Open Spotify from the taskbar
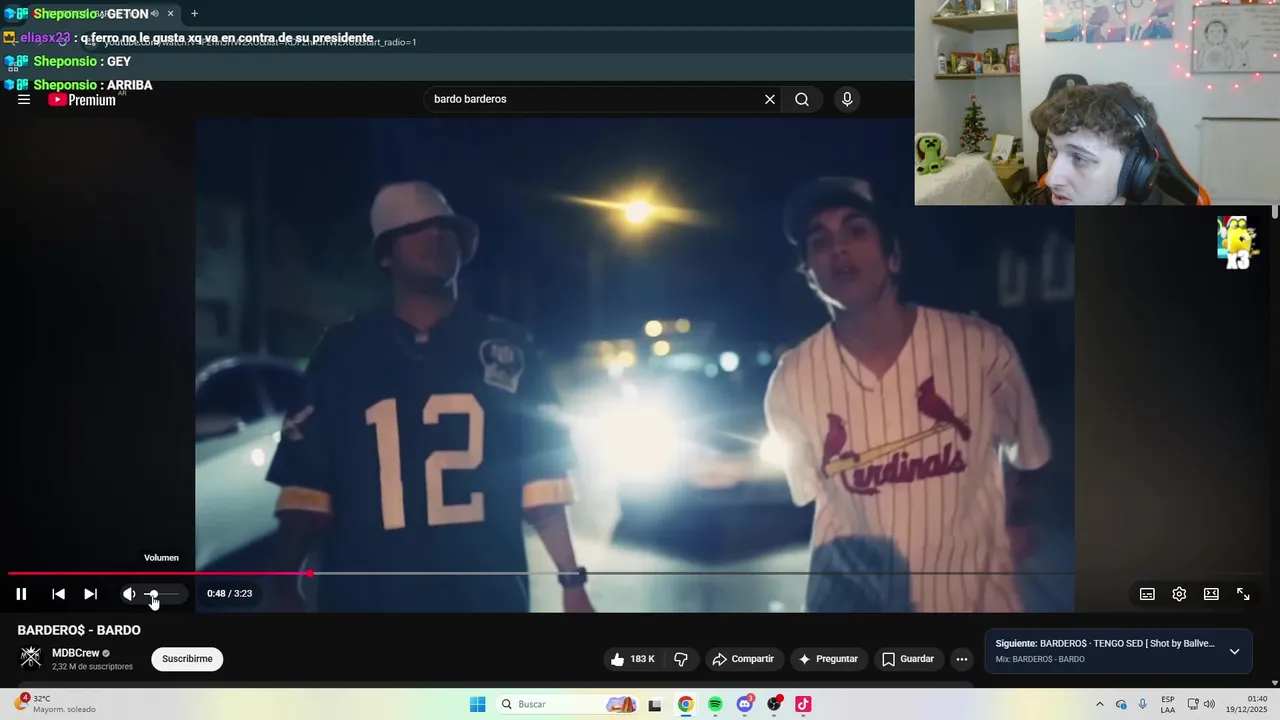 coord(715,704)
